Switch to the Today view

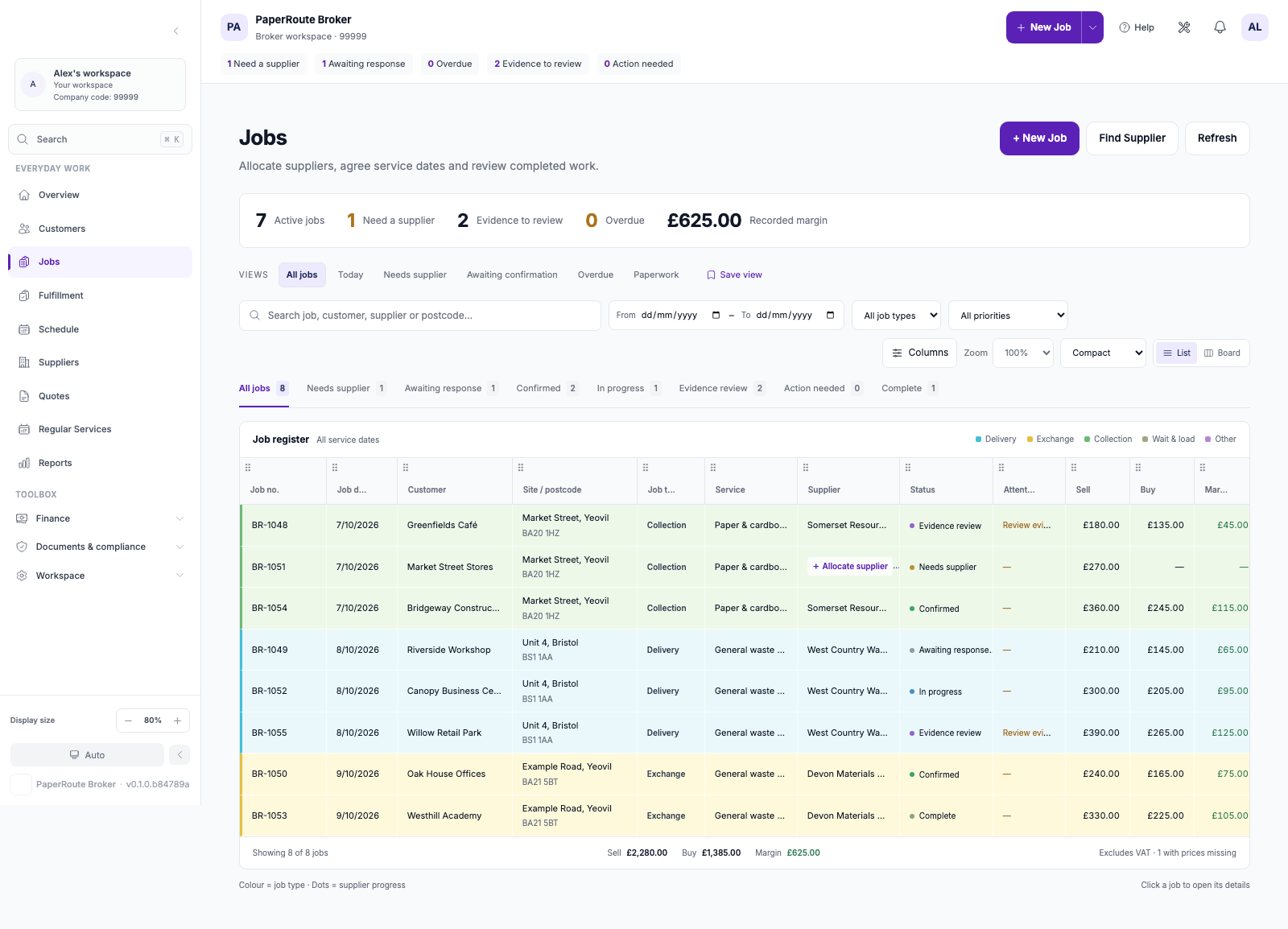pos(350,275)
